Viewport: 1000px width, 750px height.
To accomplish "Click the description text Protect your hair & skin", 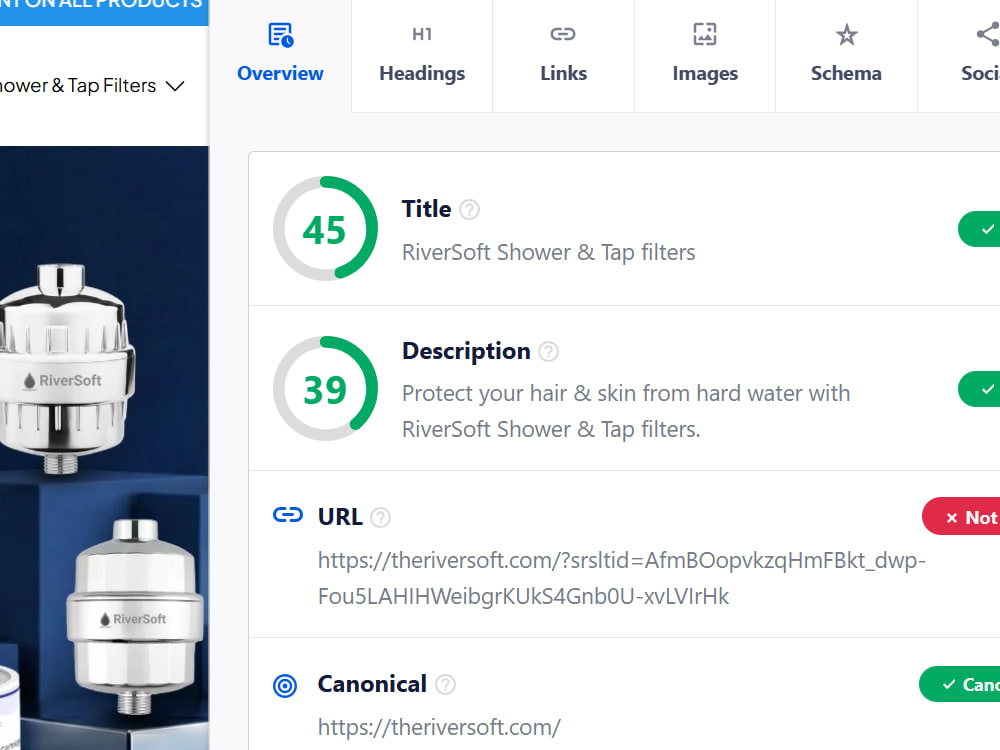I will tap(626, 411).
